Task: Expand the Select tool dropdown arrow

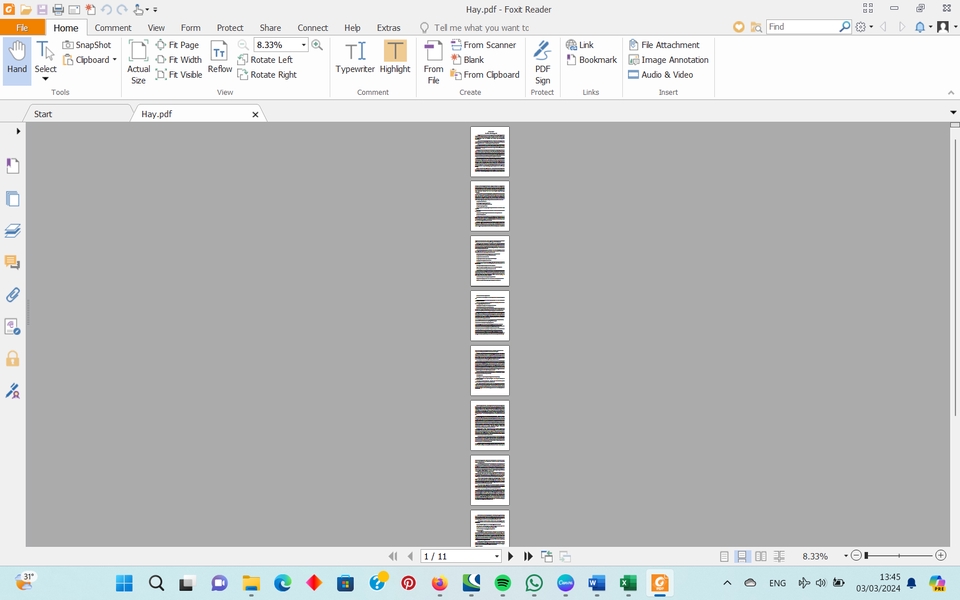Action: [45, 79]
